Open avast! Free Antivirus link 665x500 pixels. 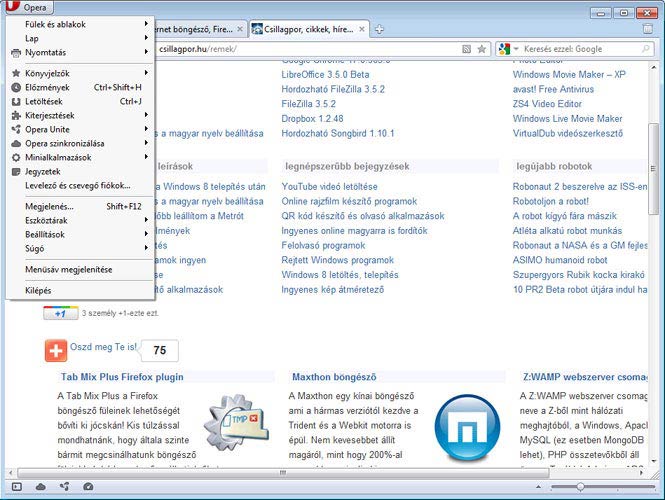553,89
